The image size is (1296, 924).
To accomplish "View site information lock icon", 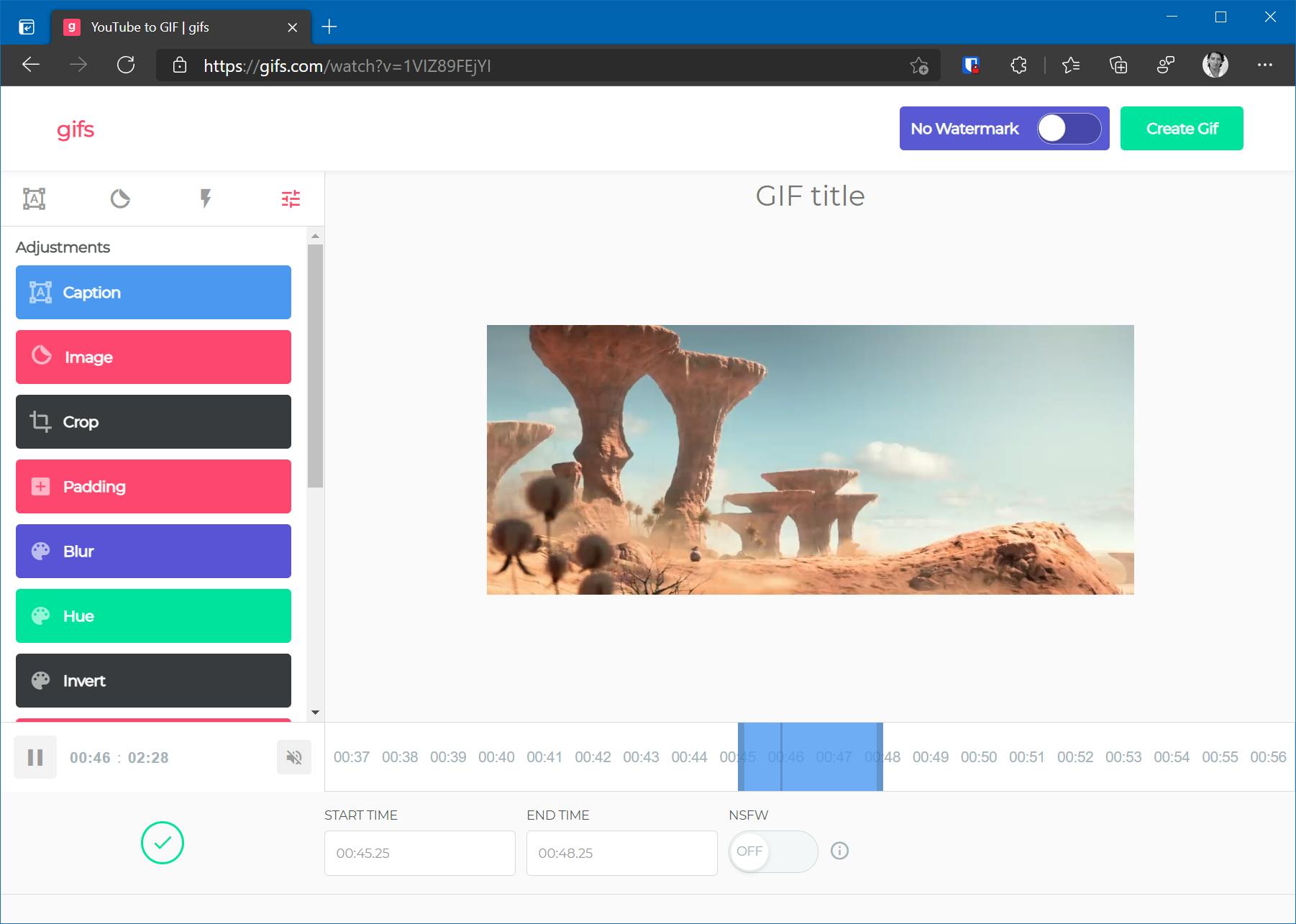I will tap(180, 65).
